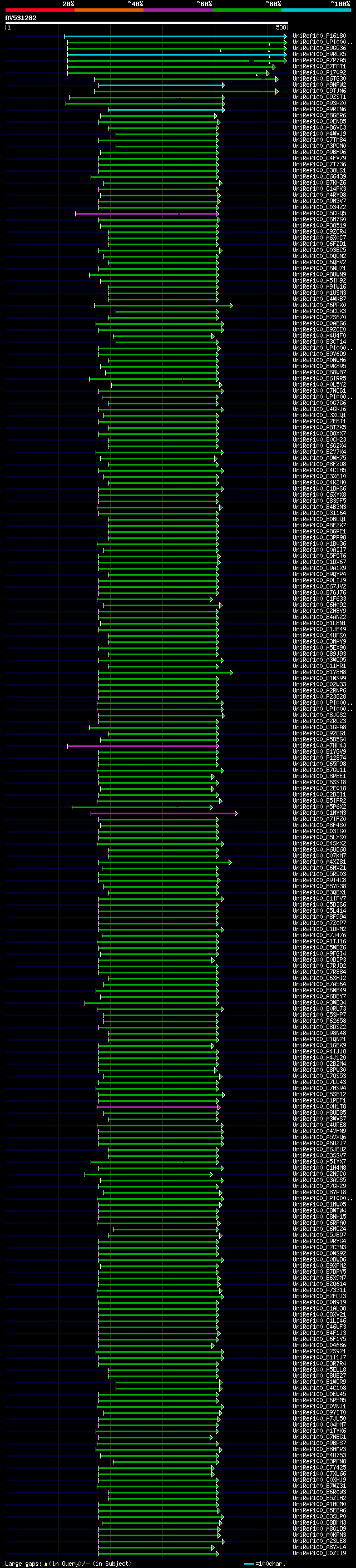Screen dimensions: 356x1568
Task: Select the UniRef100_Q5LXS0 label
Action: (x=319, y=838)
